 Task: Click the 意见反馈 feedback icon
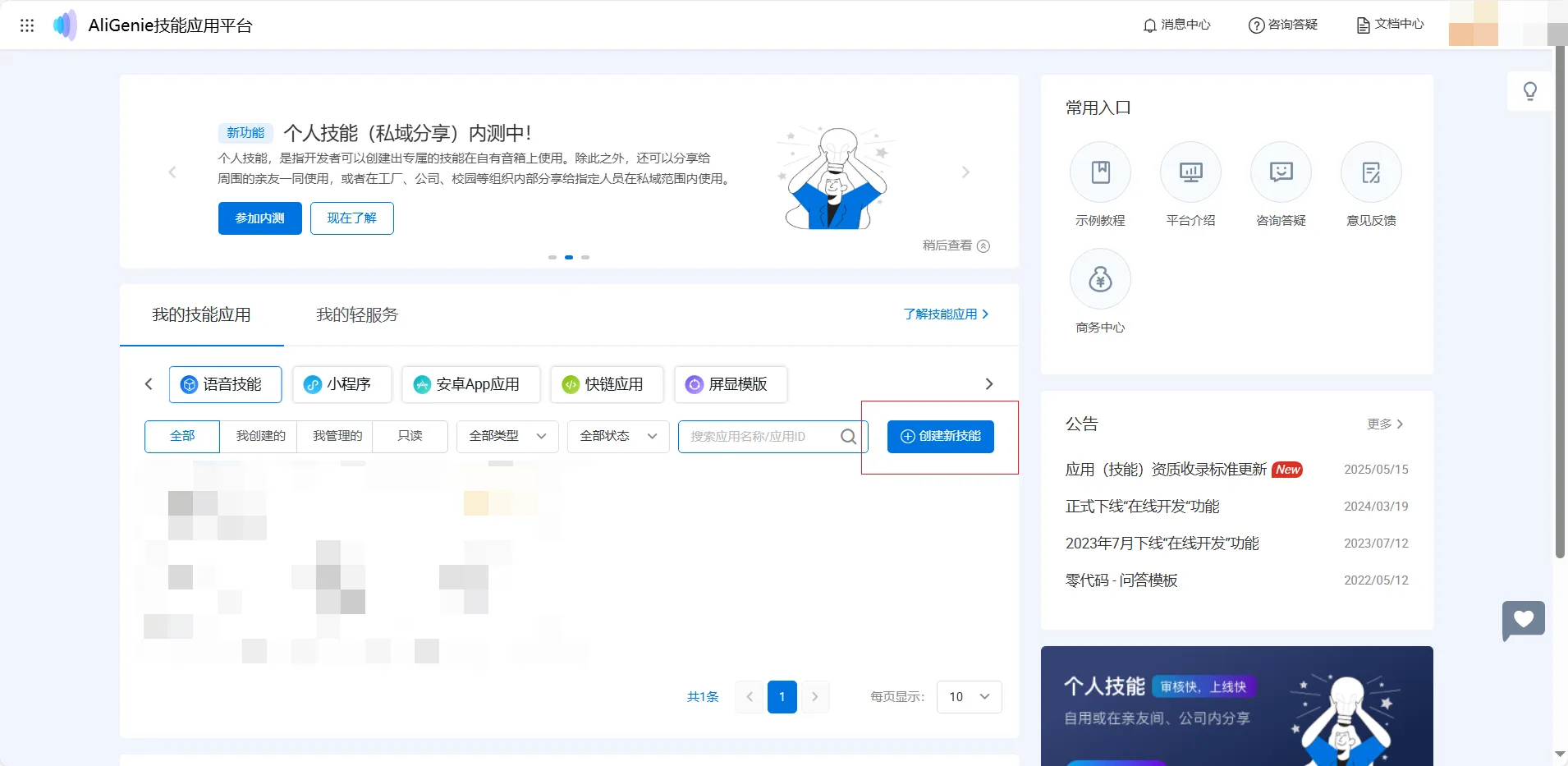[1371, 172]
